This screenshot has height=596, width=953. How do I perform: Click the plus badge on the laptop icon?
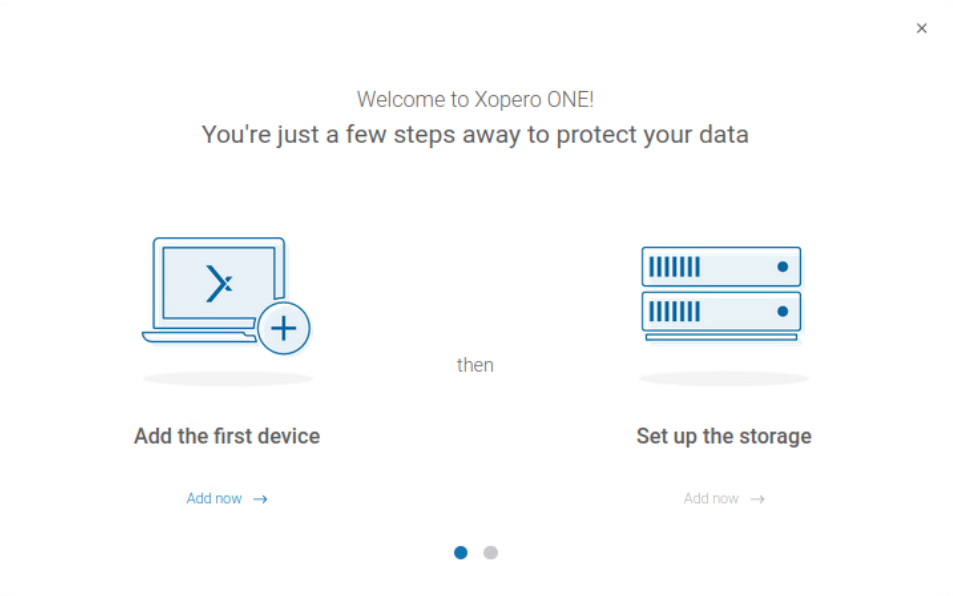coord(284,328)
